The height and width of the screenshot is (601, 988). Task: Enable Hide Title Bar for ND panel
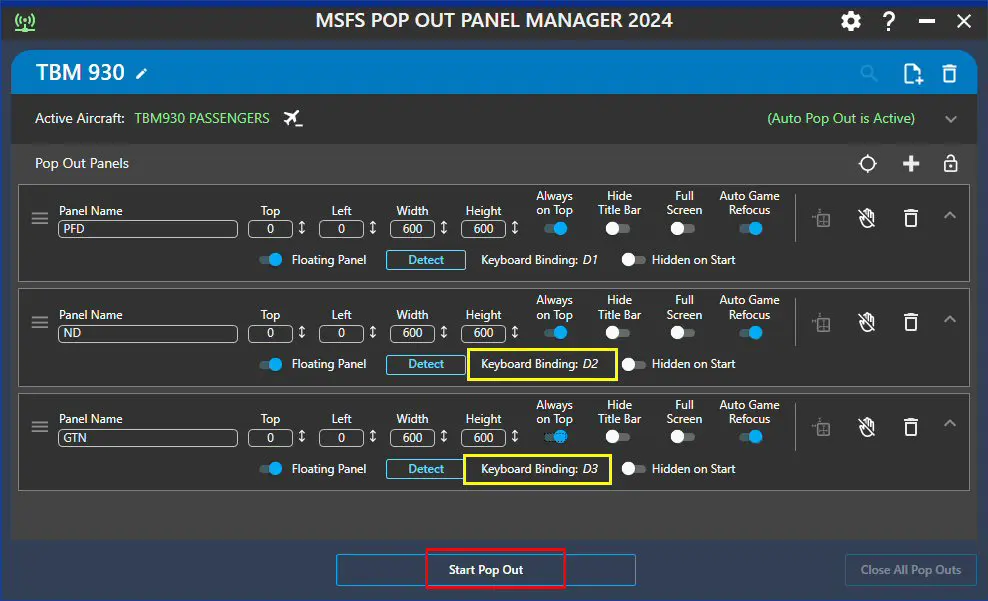pyautogui.click(x=618, y=333)
